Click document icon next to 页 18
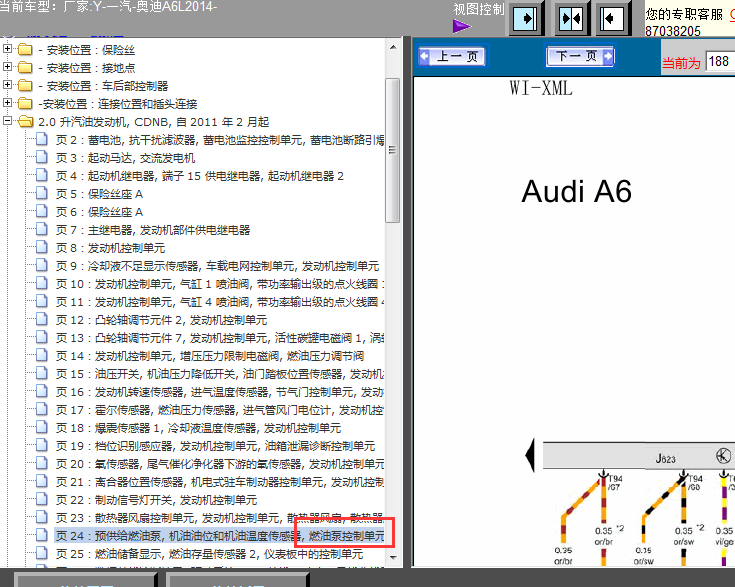The height and width of the screenshot is (587, 735). 42,427
